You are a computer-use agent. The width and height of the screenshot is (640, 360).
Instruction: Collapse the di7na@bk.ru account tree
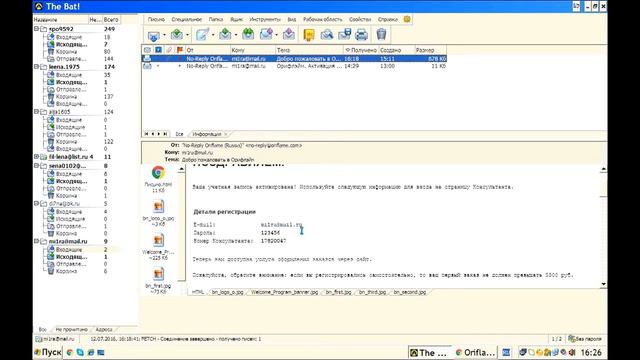point(36,203)
